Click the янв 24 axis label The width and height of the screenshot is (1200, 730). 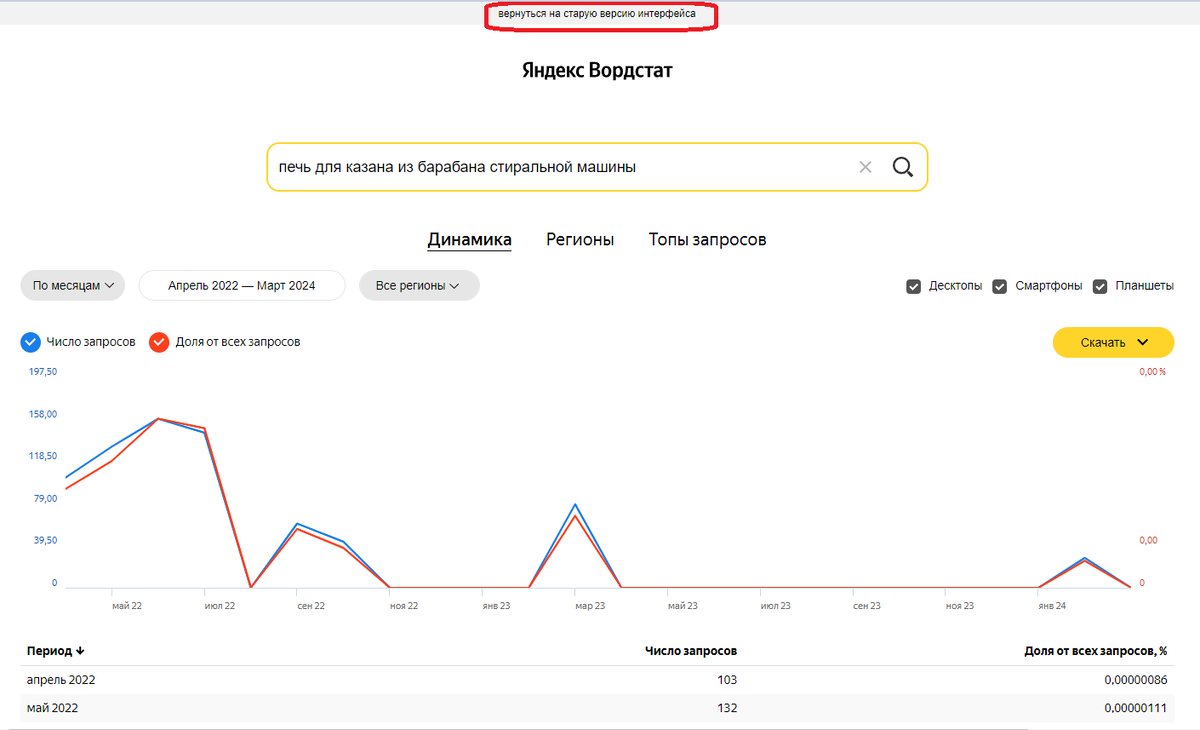(1052, 606)
